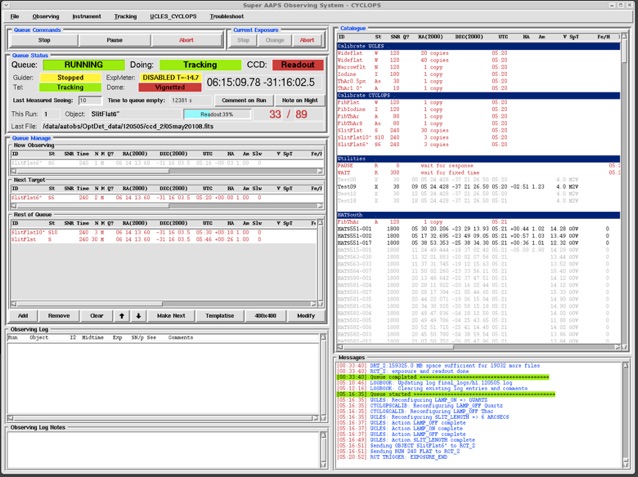Click the Readout 39% progress bar

point(217,114)
